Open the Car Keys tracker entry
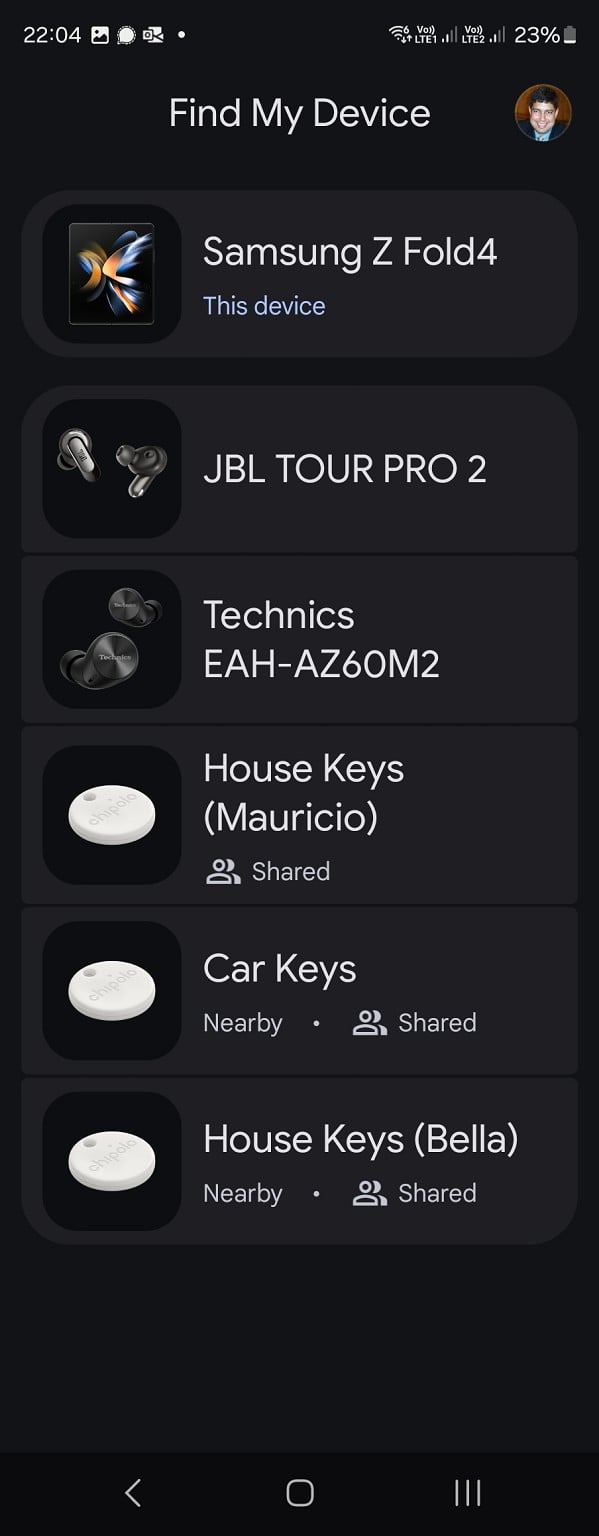 click(299, 991)
